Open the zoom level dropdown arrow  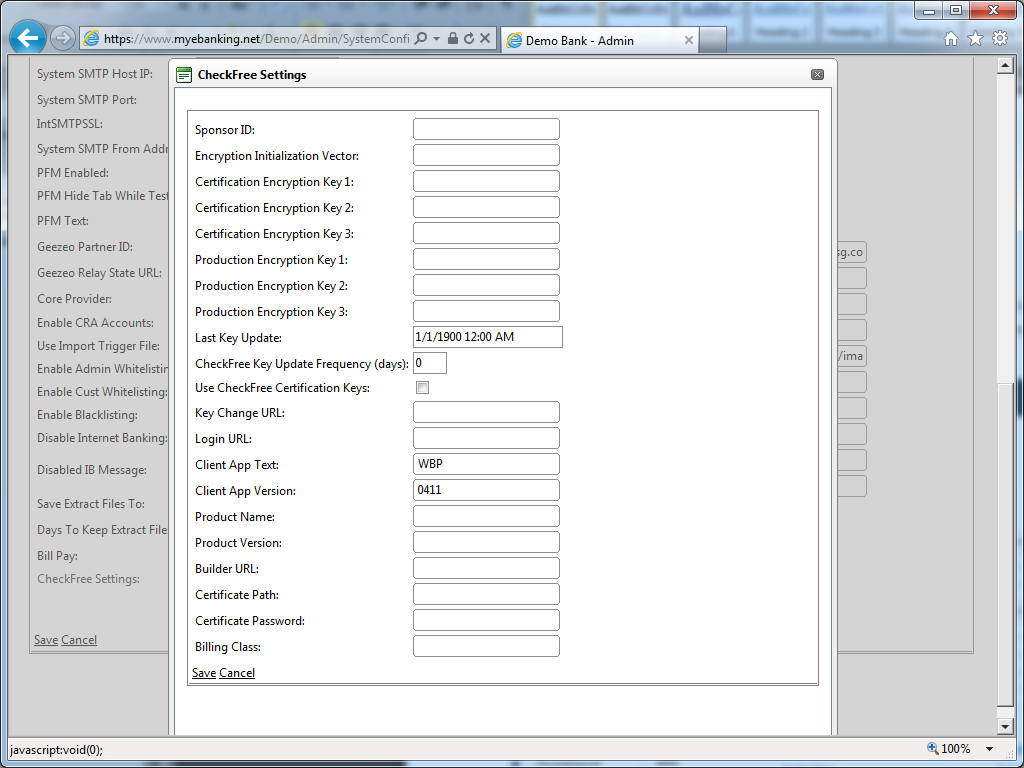[990, 749]
